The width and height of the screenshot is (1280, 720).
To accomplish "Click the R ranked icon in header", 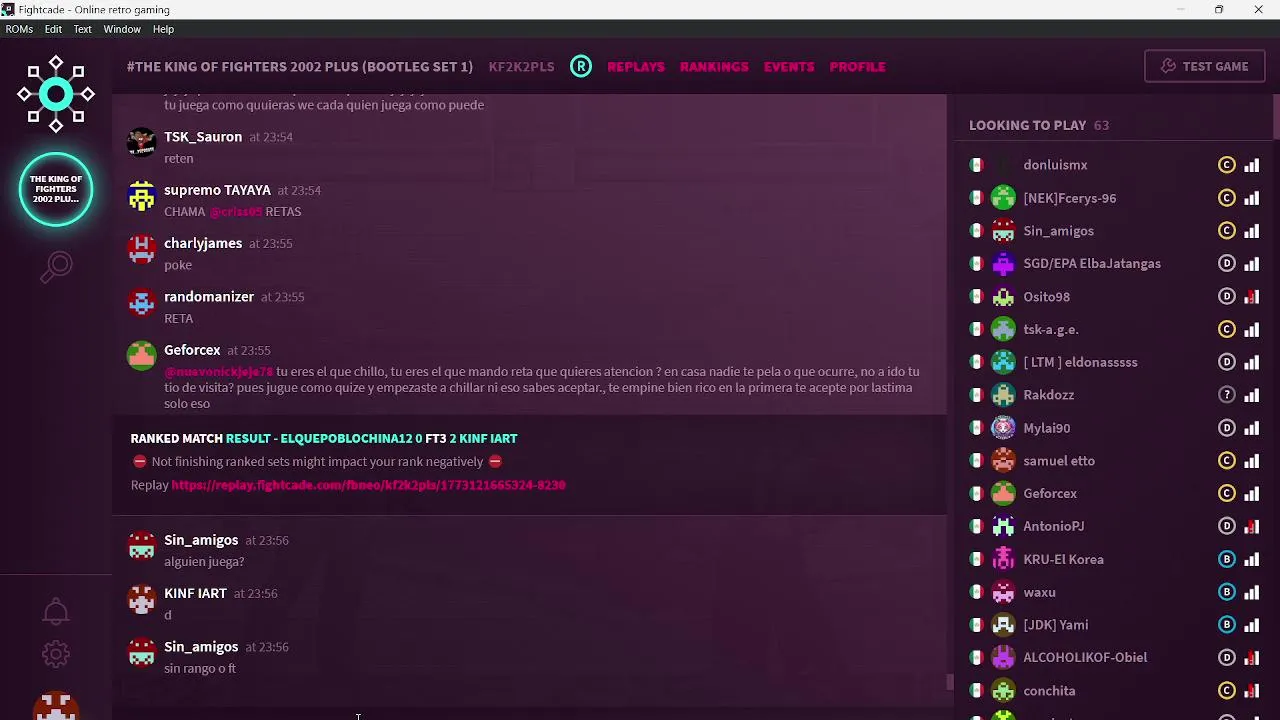I will click(x=581, y=66).
